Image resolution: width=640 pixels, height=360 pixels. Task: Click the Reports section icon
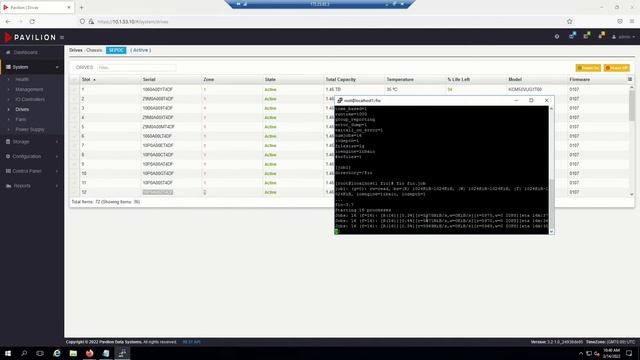click(x=8, y=186)
